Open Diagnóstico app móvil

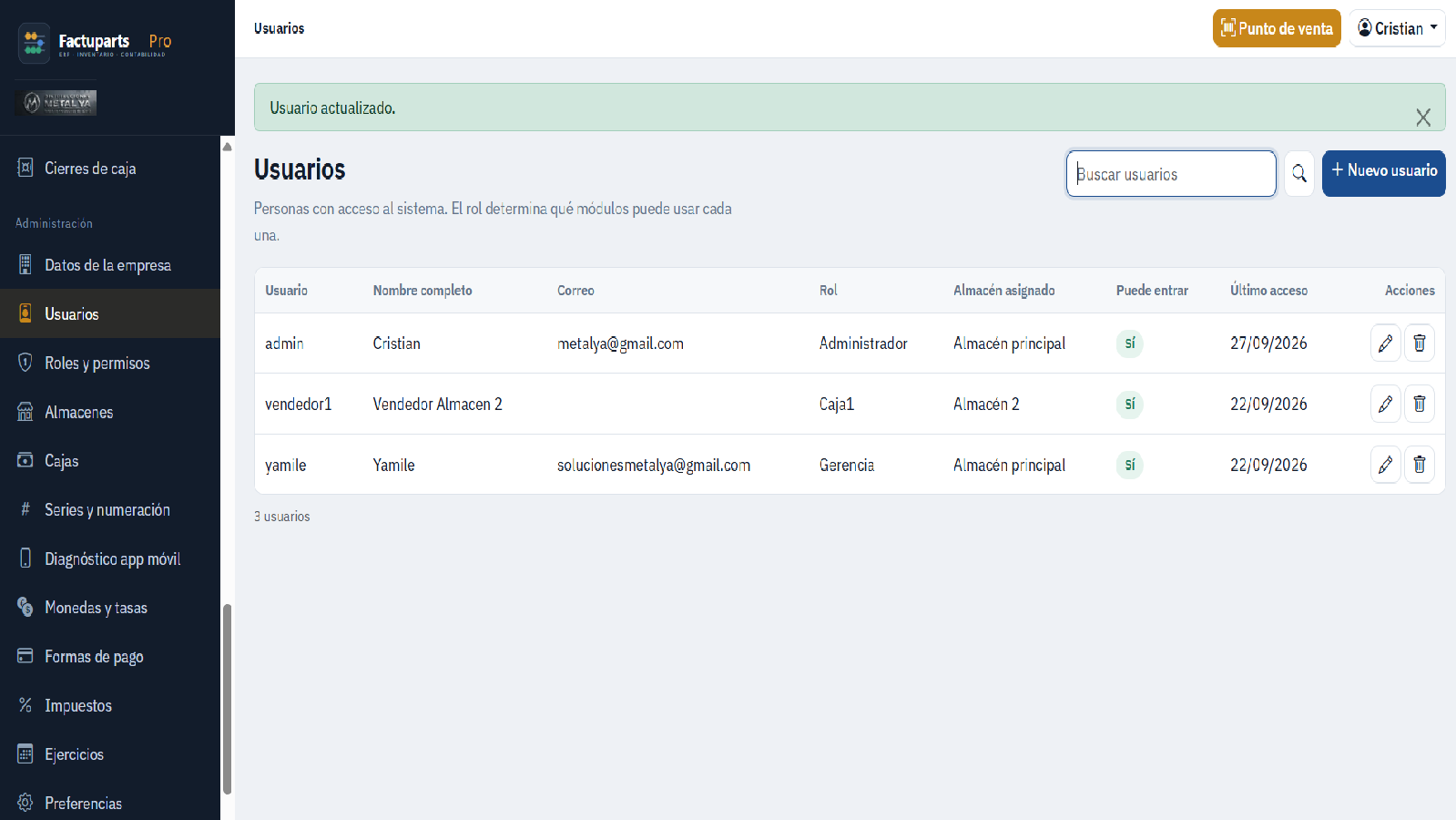tap(110, 559)
